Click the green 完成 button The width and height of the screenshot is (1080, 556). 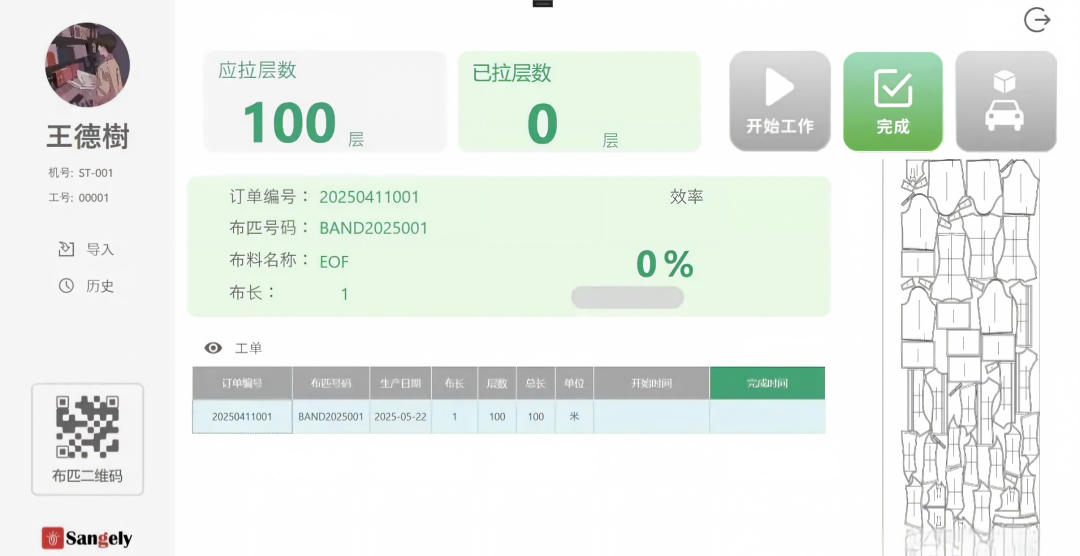893,101
